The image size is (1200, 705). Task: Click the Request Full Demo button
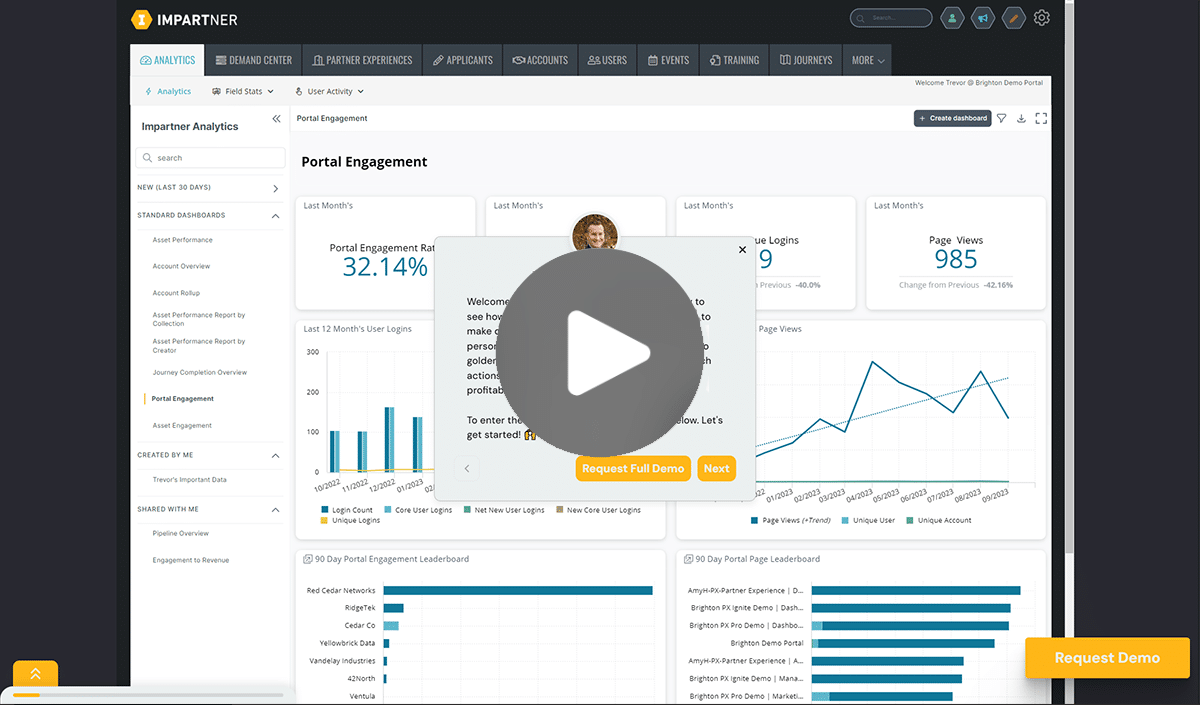click(x=633, y=468)
